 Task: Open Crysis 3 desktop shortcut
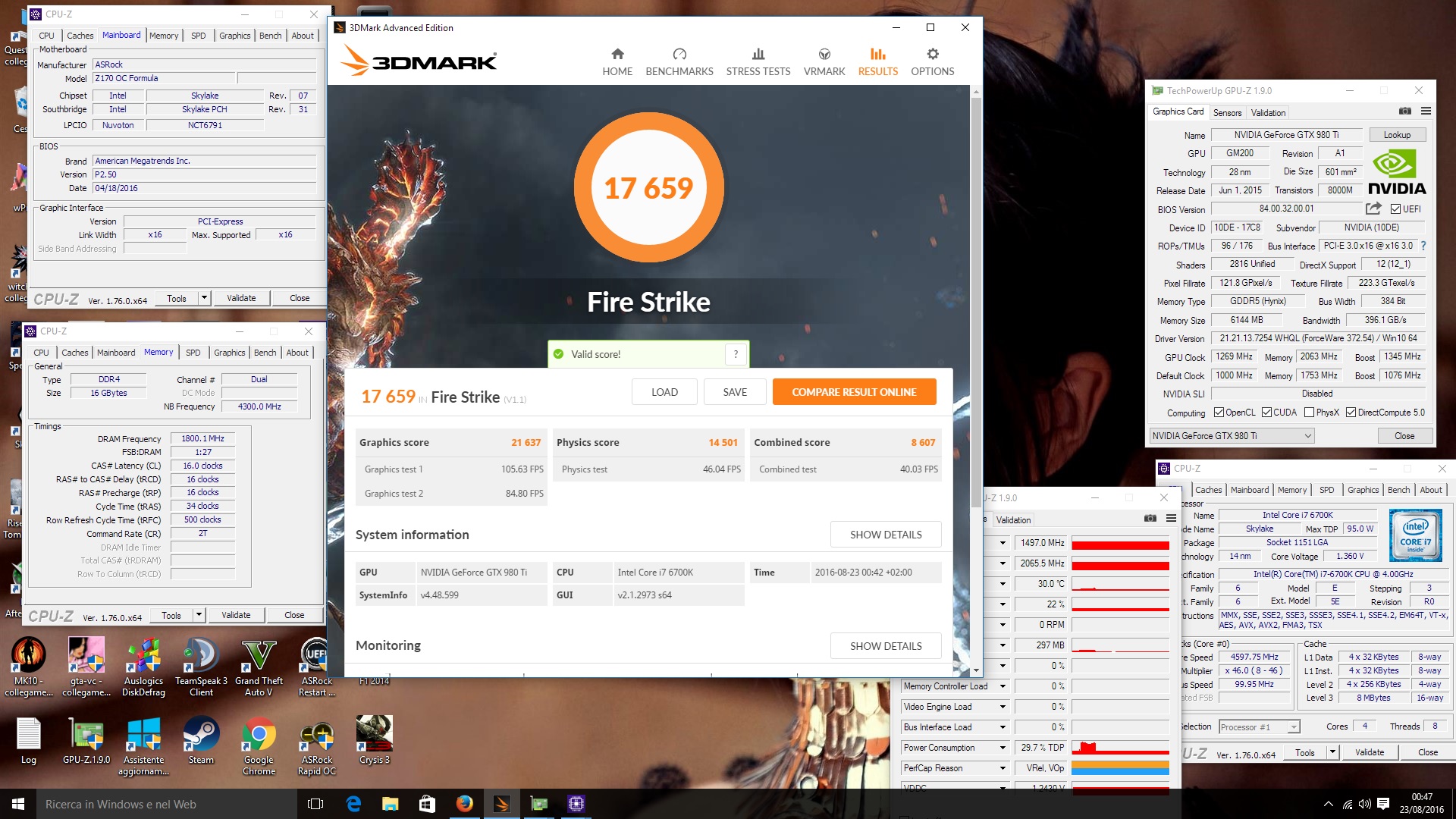pos(375,741)
